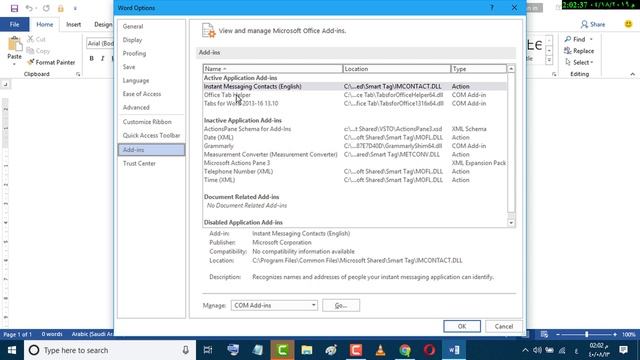
Task: Toggle Bold formatting in ribbon
Action: coord(91,58)
